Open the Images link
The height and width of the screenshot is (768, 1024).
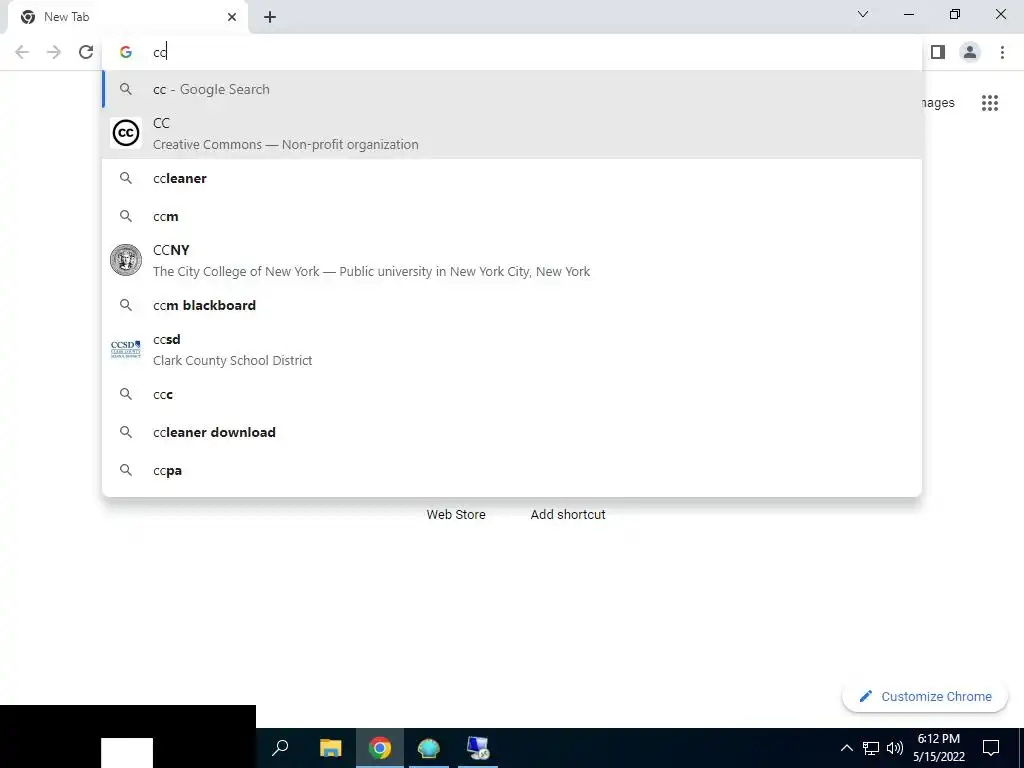pyautogui.click(x=938, y=103)
